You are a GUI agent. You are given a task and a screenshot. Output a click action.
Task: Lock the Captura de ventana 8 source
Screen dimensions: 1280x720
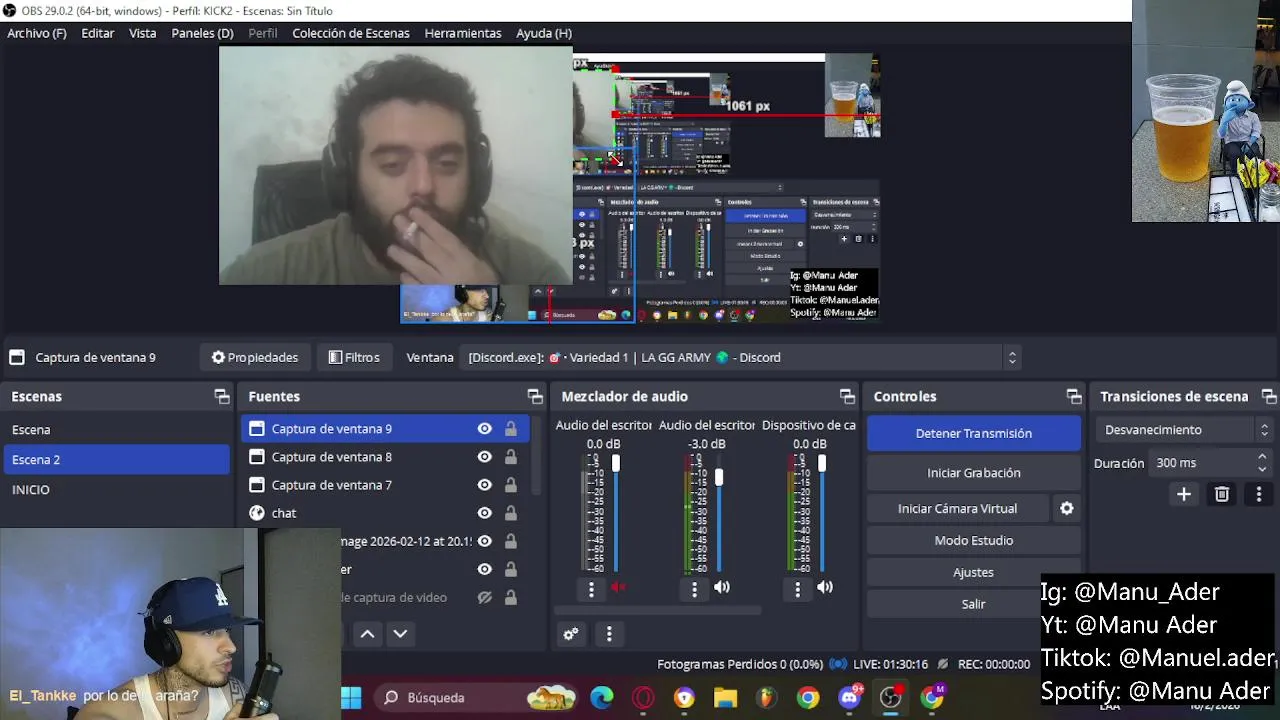pyautogui.click(x=511, y=457)
